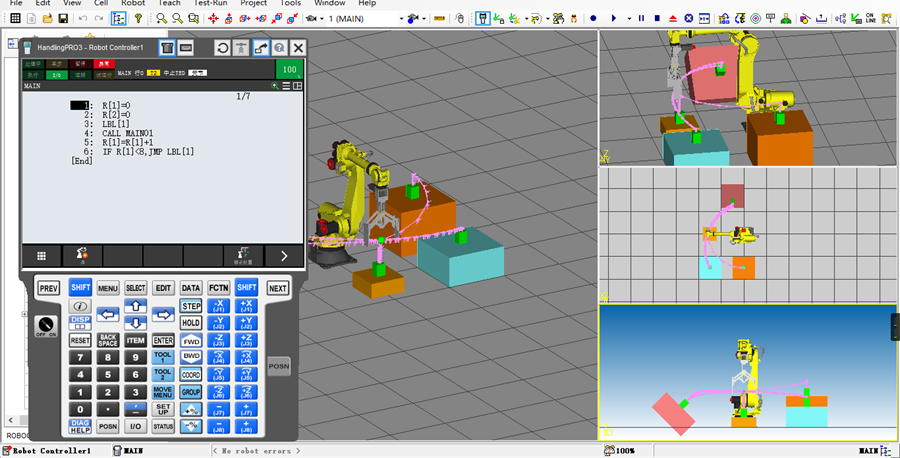Stop the simulation with the square button
This screenshot has width=900, height=458.
[657, 18]
